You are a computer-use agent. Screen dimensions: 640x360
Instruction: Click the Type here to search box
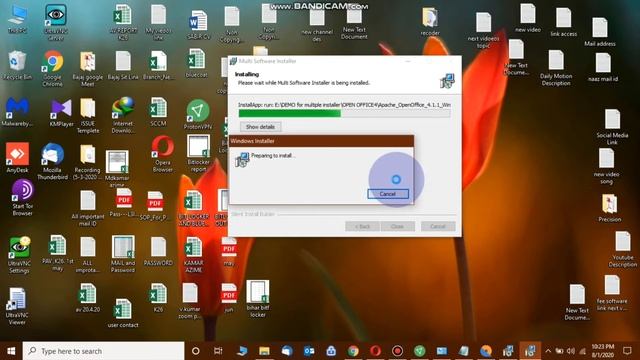click(103, 351)
